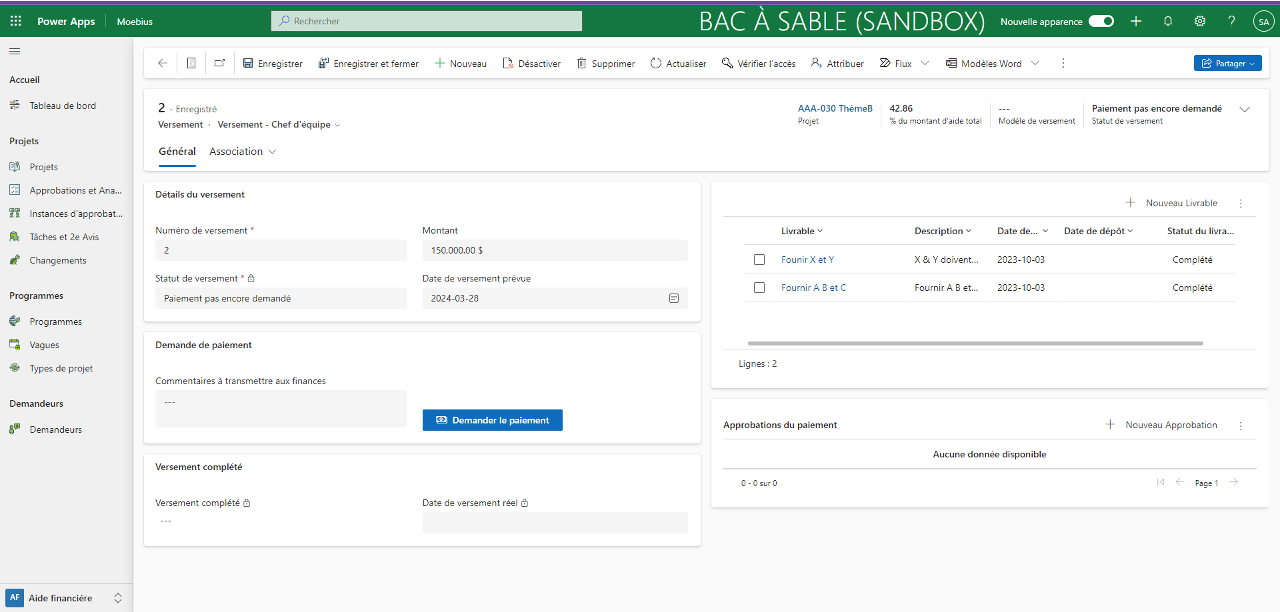This screenshot has height=612, width=1280.
Task: Go to the previous page arrow
Action: (1180, 482)
